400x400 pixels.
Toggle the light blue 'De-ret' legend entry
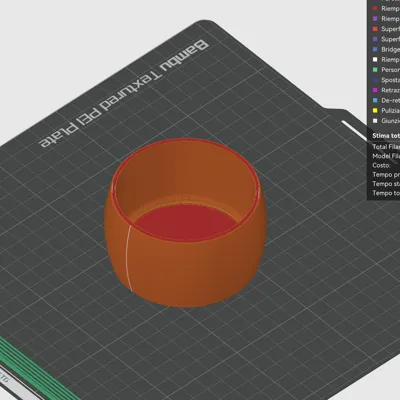386,100
